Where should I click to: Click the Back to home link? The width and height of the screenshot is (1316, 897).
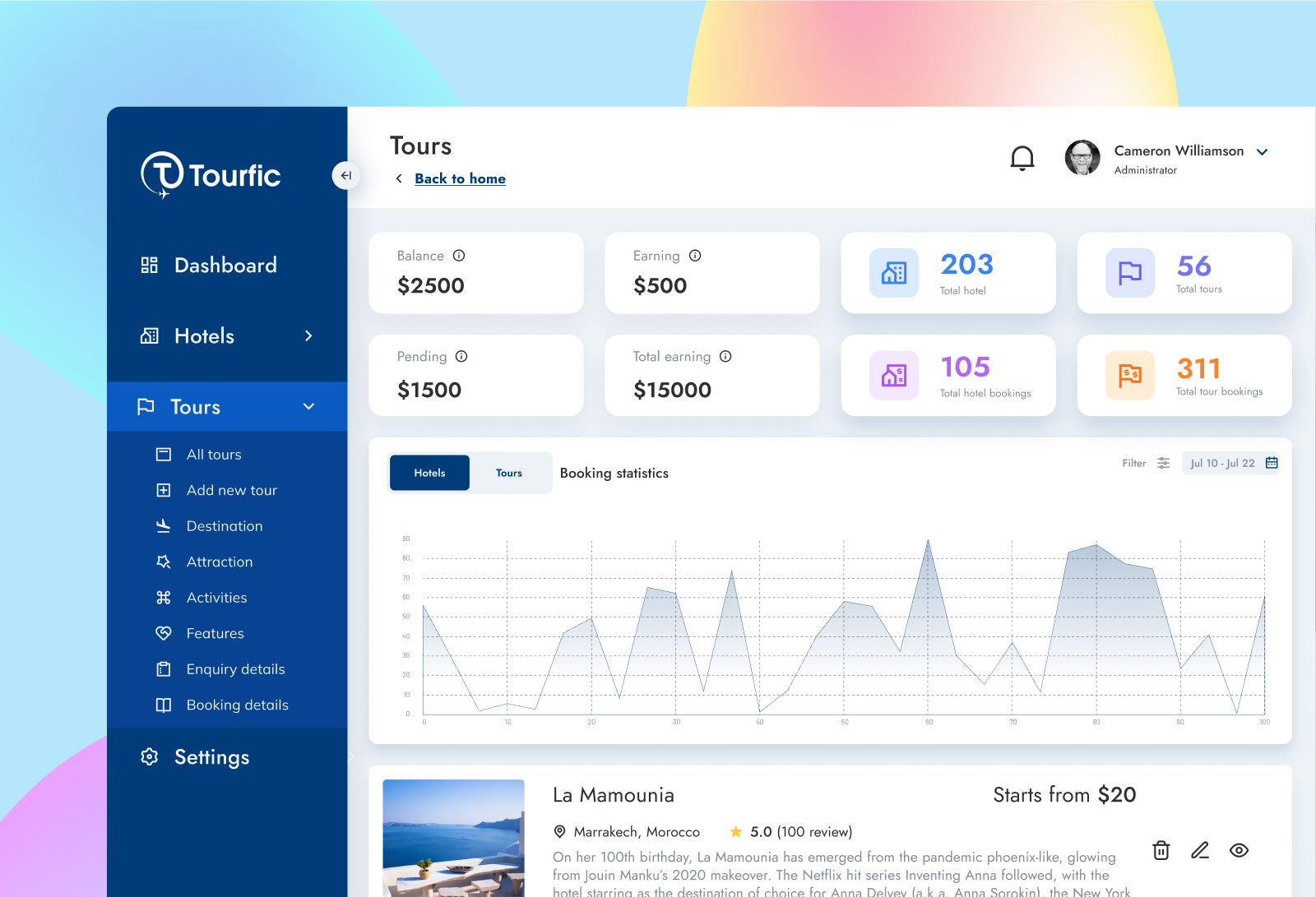click(460, 178)
